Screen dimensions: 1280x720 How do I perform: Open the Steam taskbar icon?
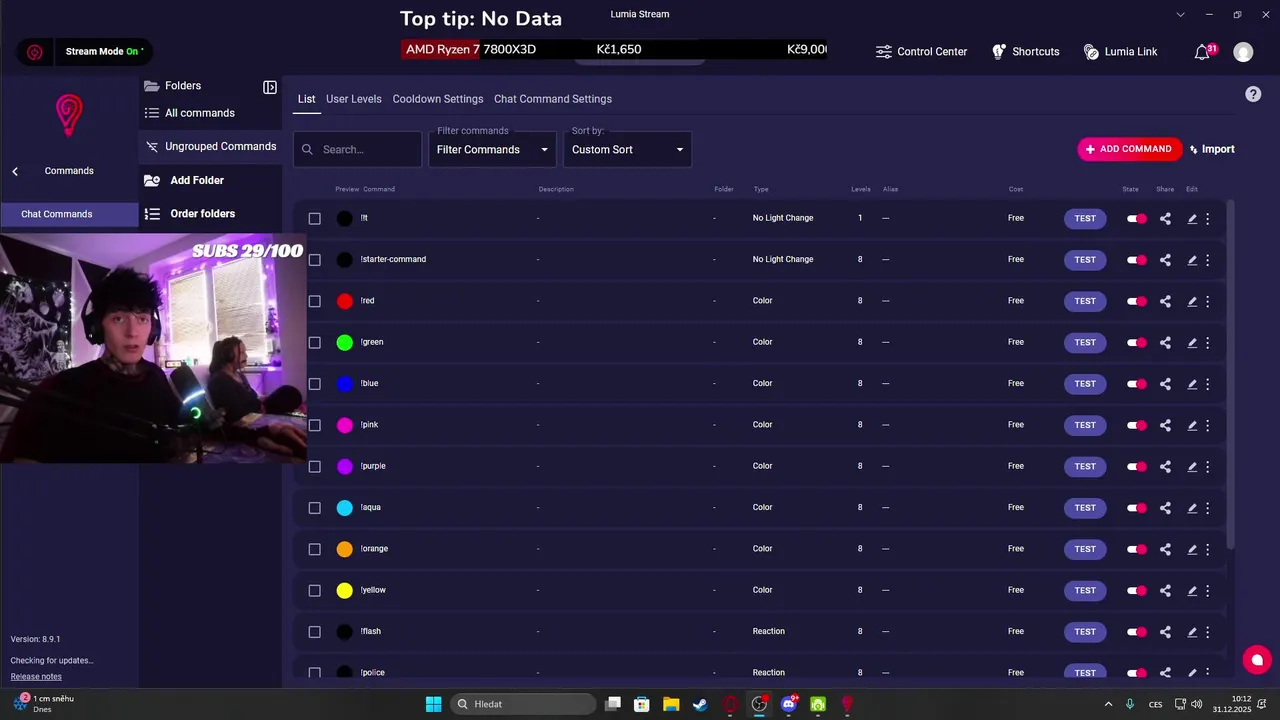(700, 704)
